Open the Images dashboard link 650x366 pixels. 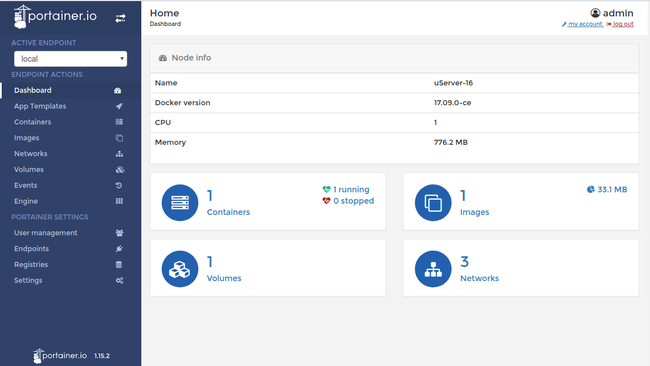point(475,212)
